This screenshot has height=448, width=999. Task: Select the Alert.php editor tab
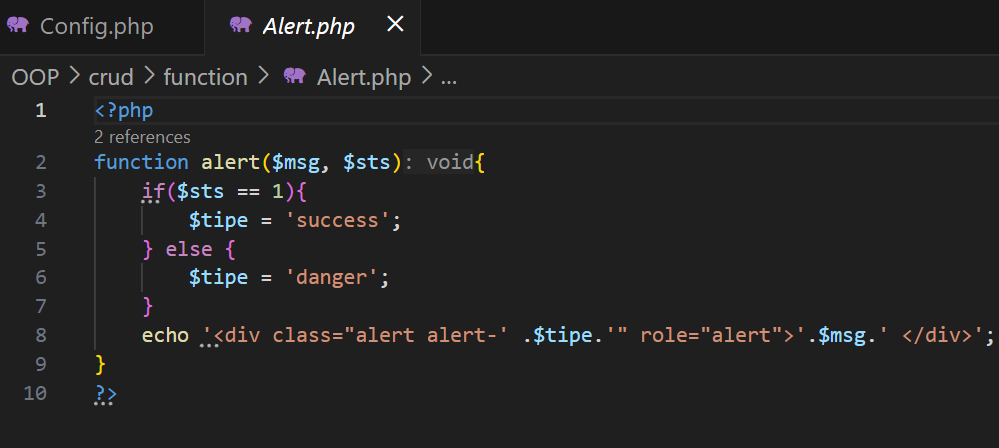(308, 26)
